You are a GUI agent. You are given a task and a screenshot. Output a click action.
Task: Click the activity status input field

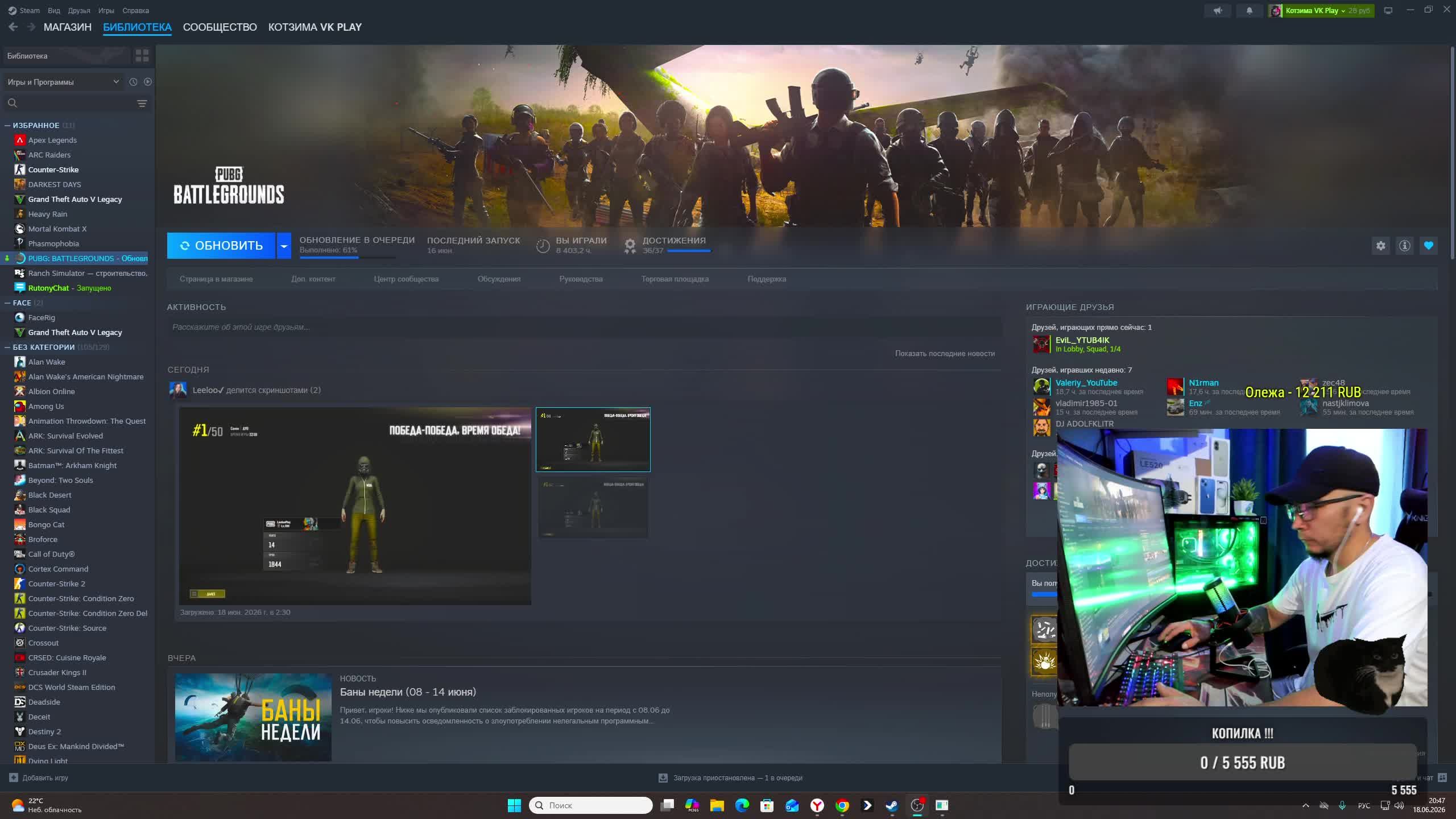(584, 327)
